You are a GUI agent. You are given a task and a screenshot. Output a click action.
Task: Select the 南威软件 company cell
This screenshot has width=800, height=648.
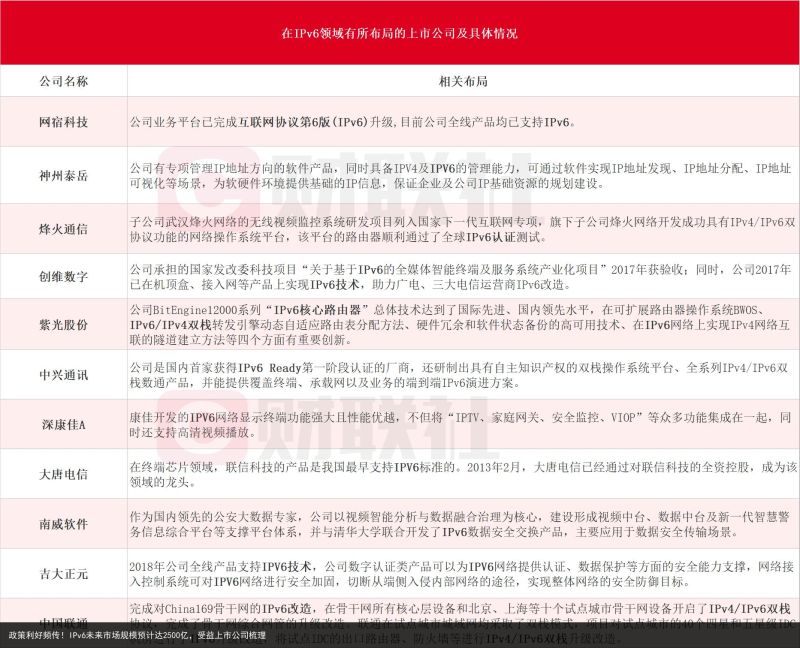pyautogui.click(x=64, y=524)
